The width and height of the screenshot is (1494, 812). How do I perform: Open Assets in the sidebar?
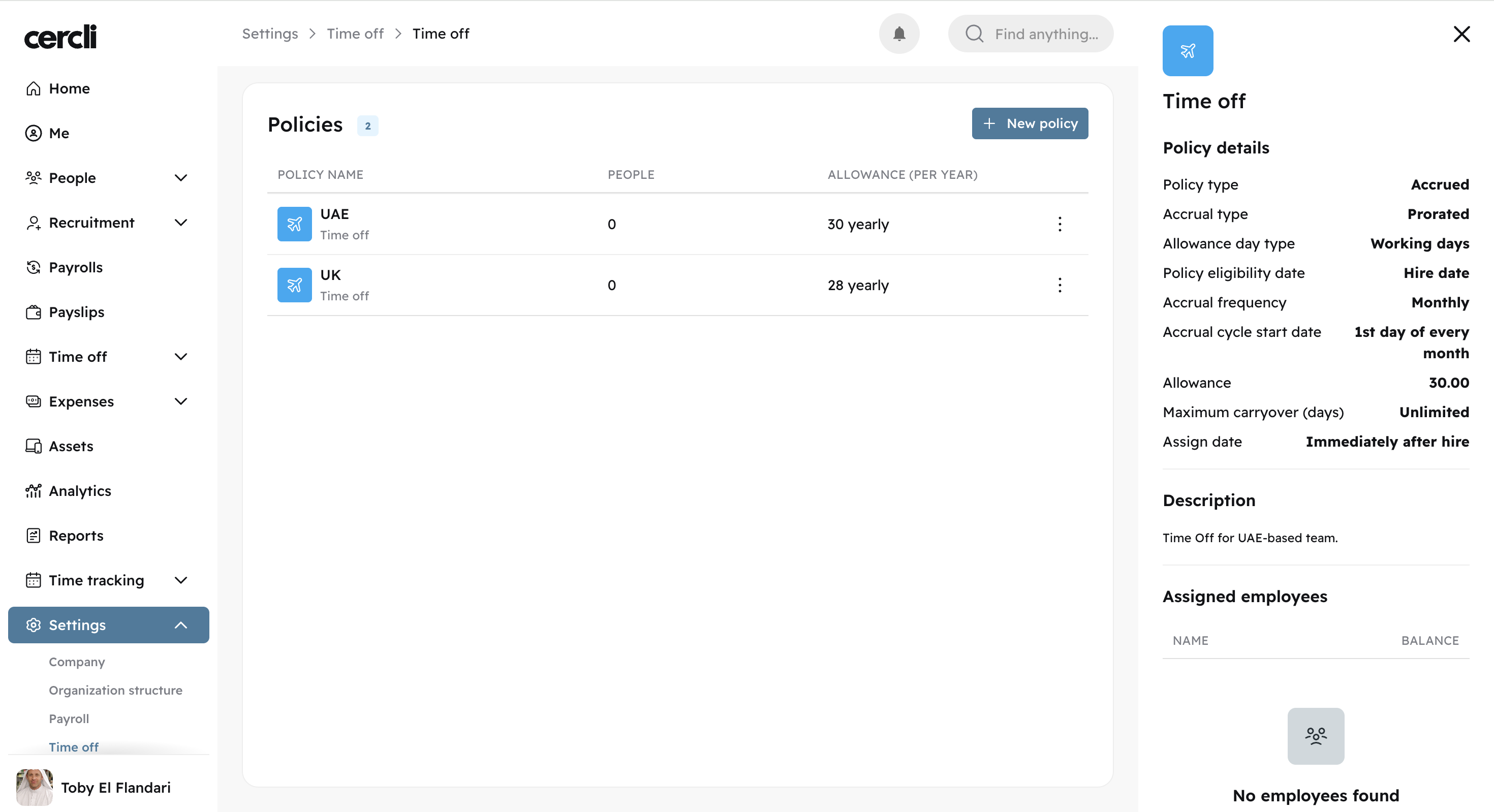(71, 446)
